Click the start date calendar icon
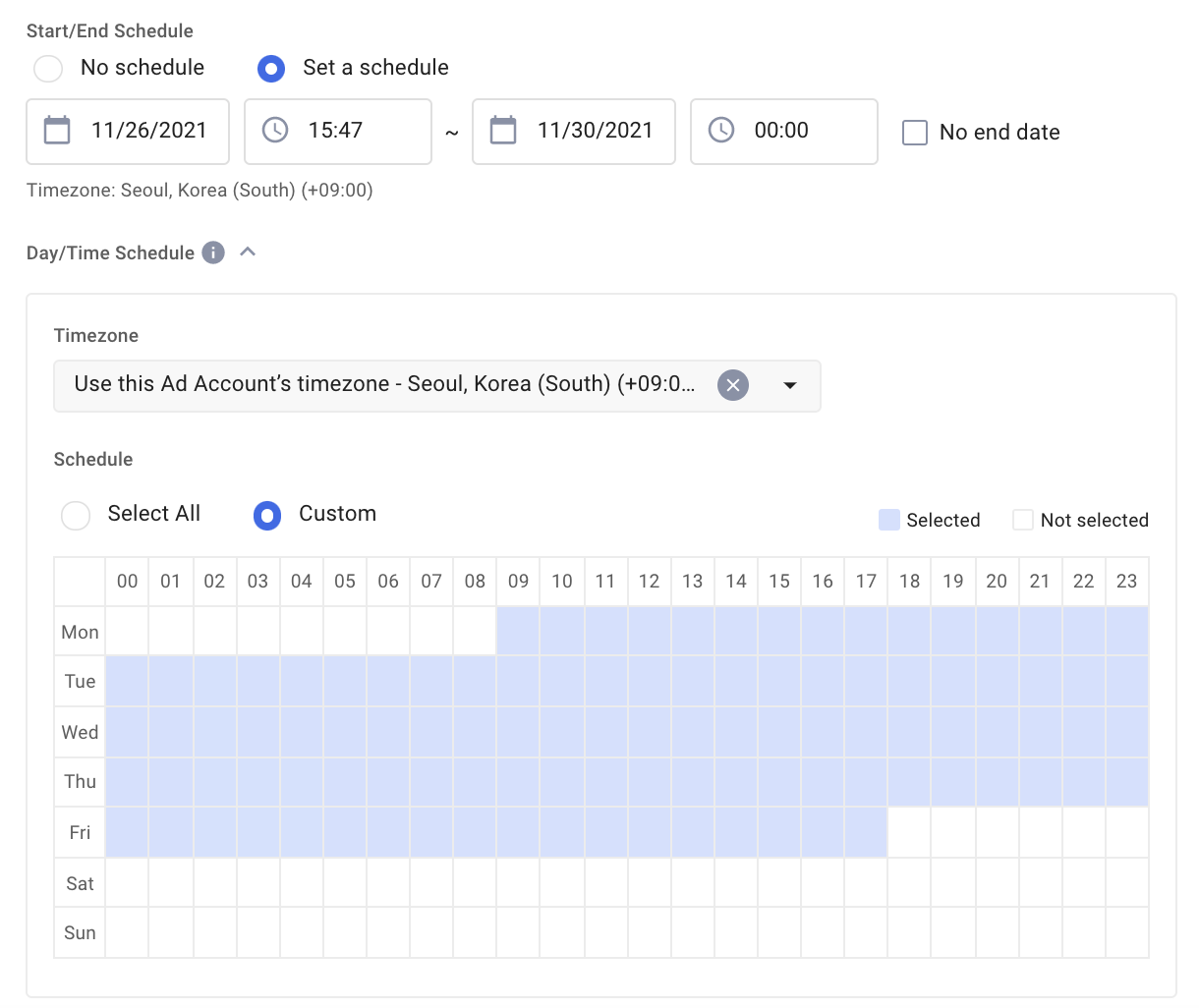Viewport: 1199px width, 1008px height. click(57, 131)
